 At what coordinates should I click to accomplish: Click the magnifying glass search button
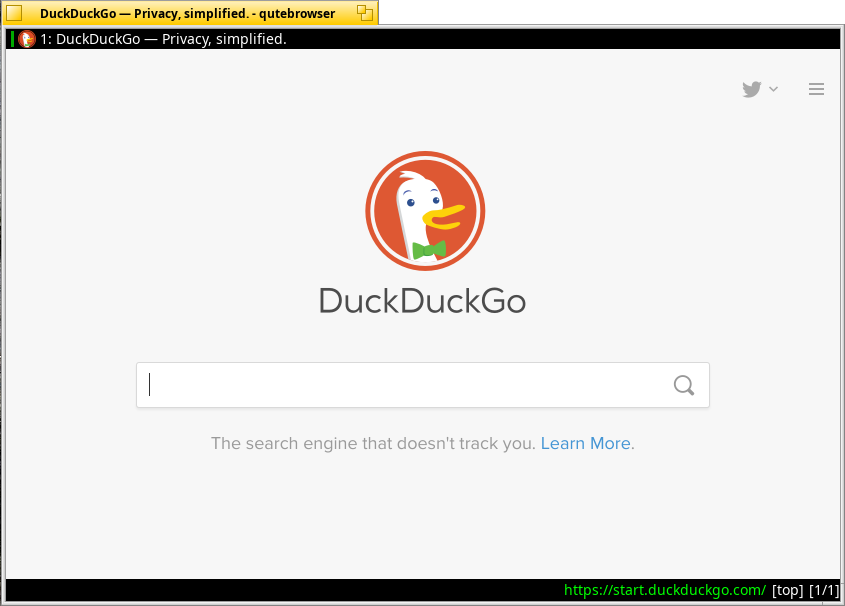684,385
